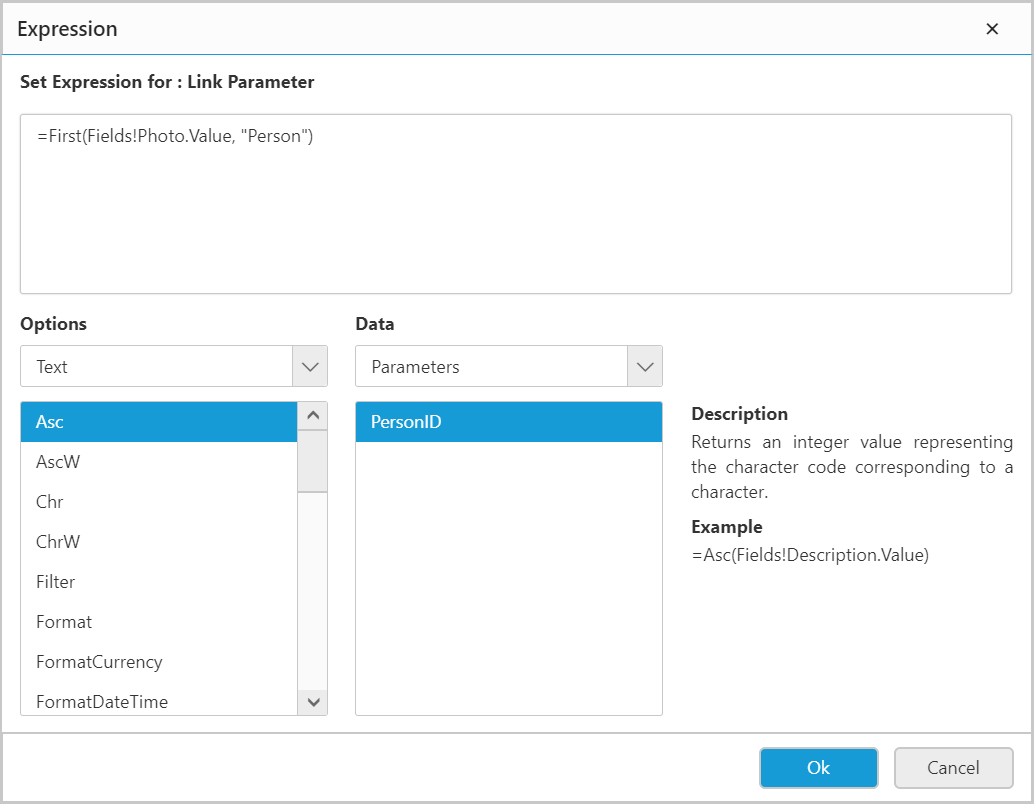Click the Text options combo box

coord(157,366)
